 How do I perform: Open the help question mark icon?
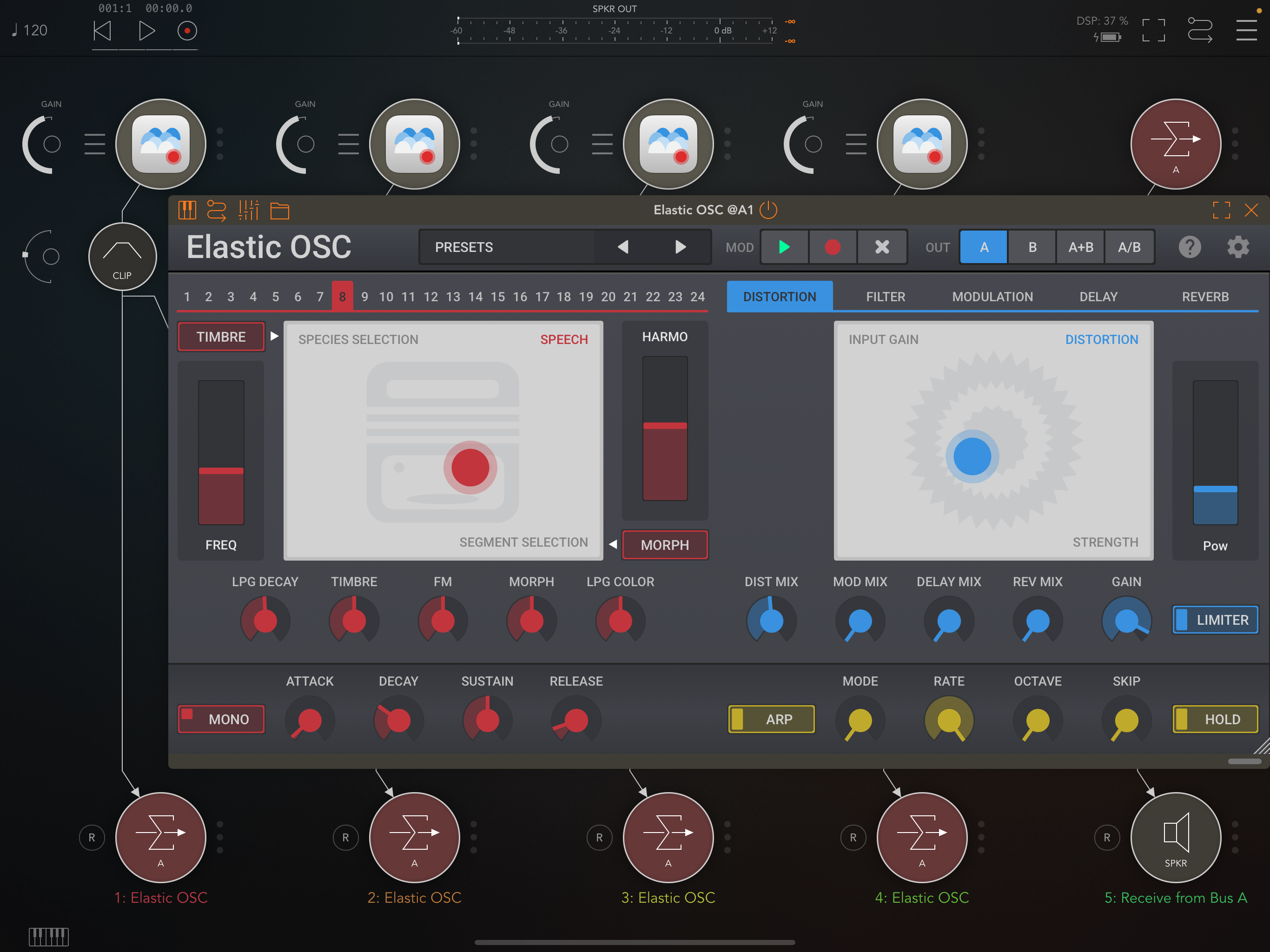pos(1190,247)
